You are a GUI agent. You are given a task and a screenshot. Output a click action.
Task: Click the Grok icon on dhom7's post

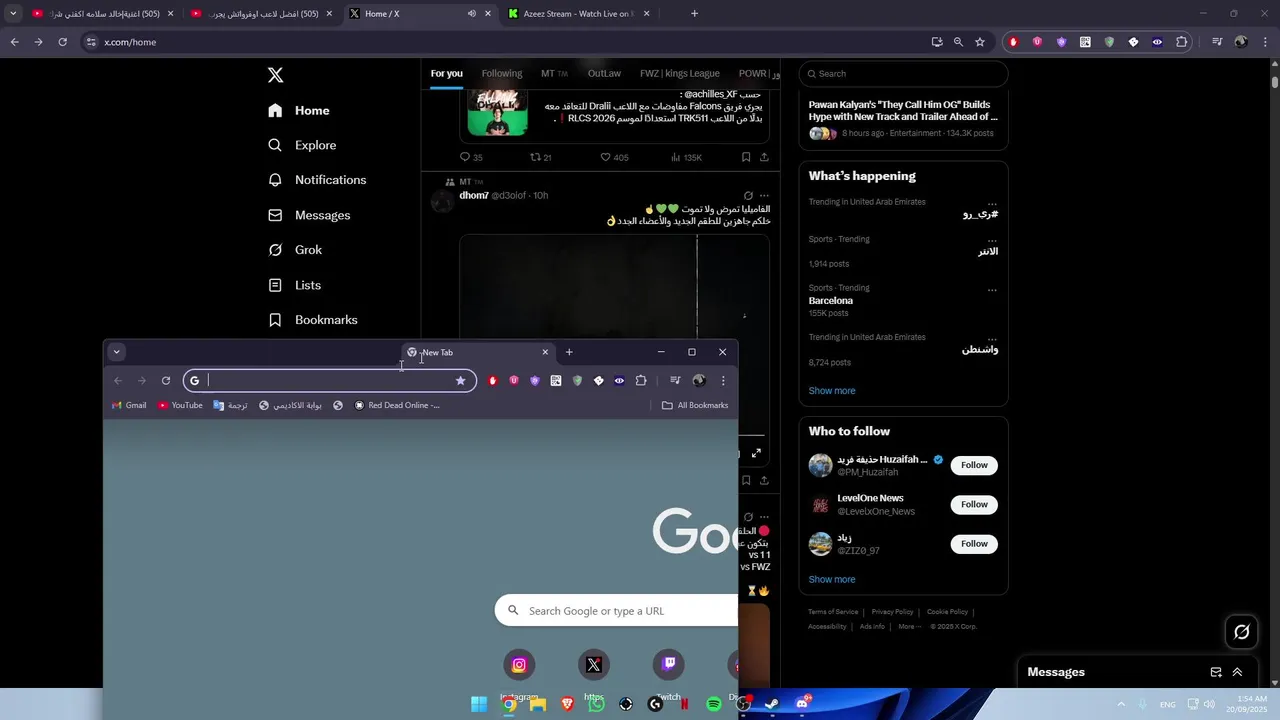click(748, 196)
